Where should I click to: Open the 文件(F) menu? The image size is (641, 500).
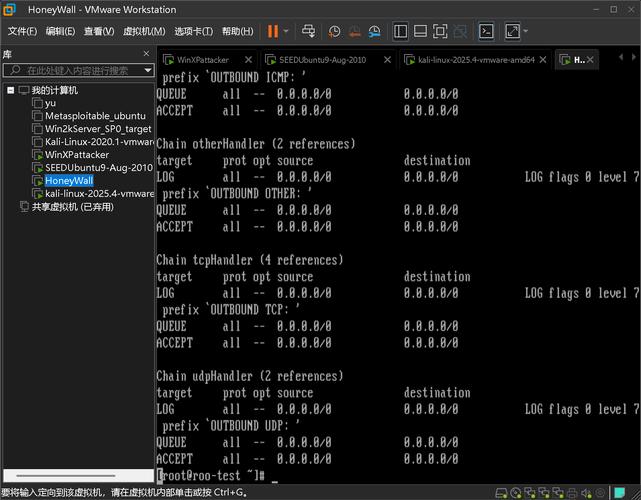22,31
